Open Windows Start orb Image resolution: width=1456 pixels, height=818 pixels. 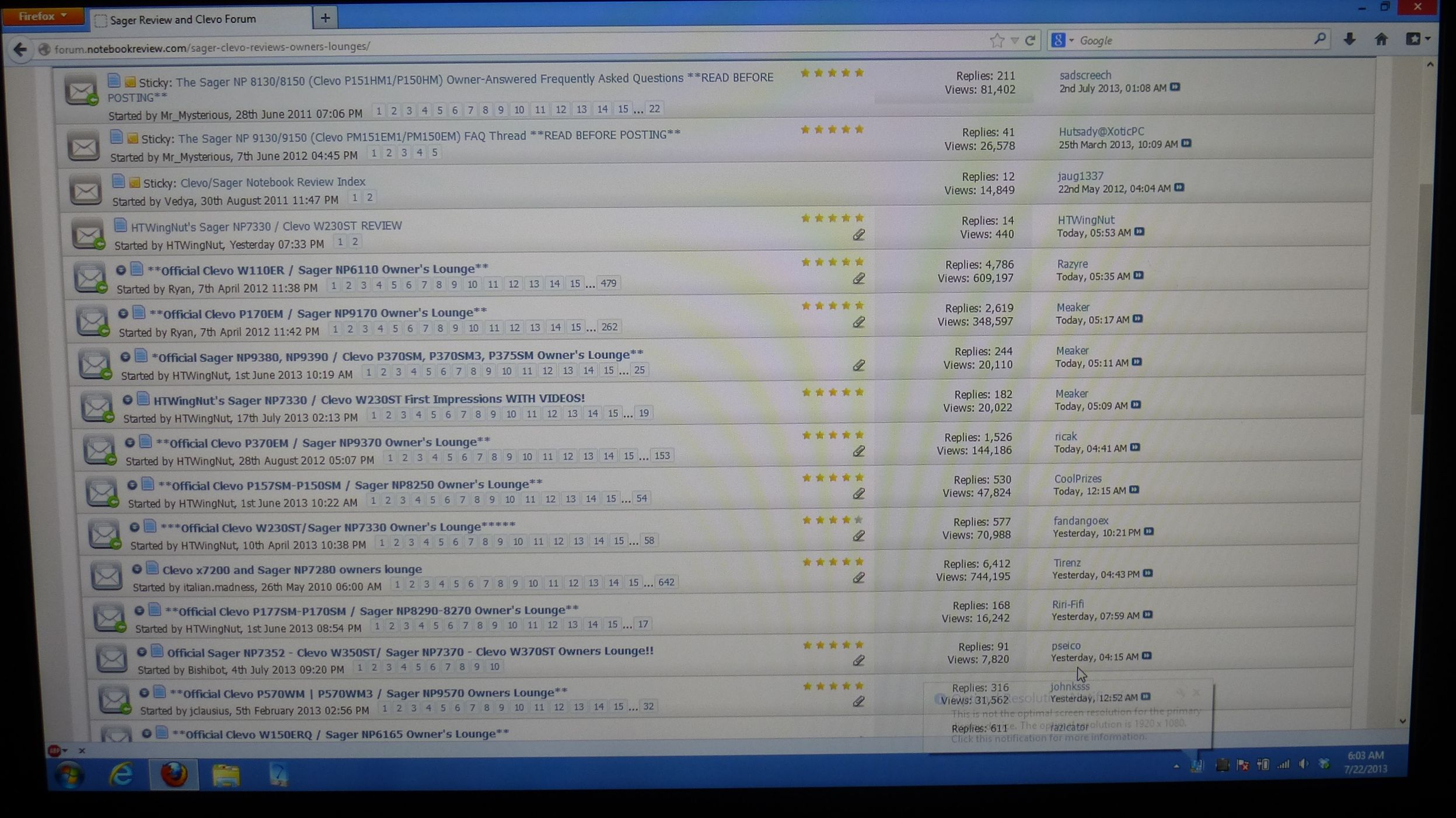click(x=69, y=775)
